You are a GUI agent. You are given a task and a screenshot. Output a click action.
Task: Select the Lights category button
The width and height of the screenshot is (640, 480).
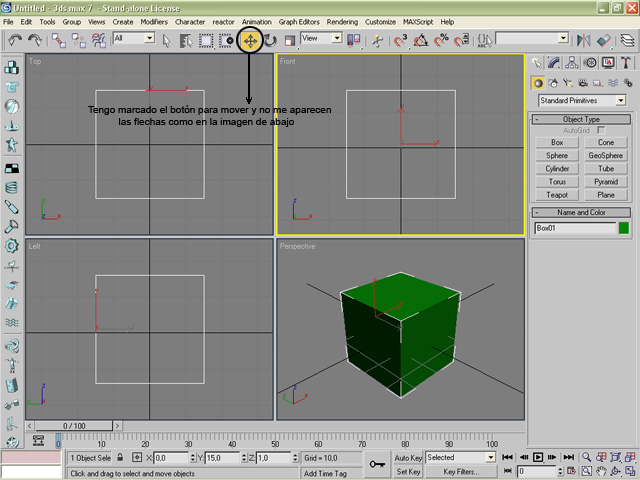pyautogui.click(x=568, y=83)
